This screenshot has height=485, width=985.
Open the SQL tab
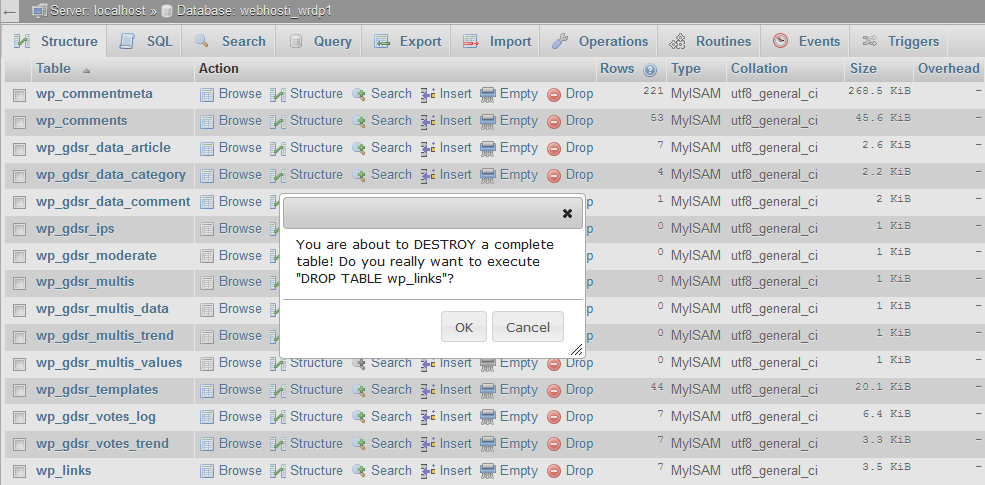(x=146, y=42)
